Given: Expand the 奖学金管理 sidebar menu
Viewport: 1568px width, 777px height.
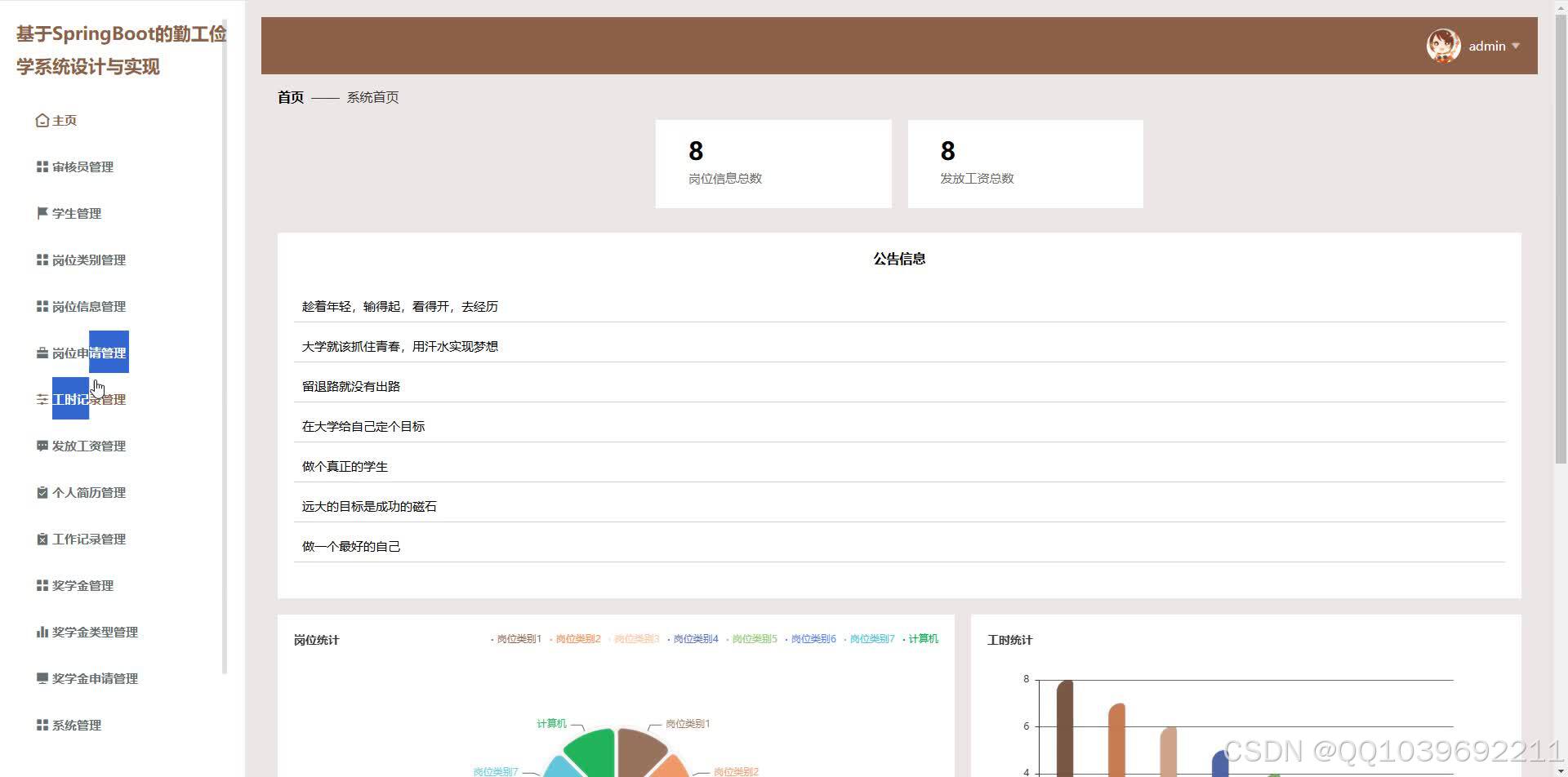Looking at the screenshot, I should click(x=82, y=586).
